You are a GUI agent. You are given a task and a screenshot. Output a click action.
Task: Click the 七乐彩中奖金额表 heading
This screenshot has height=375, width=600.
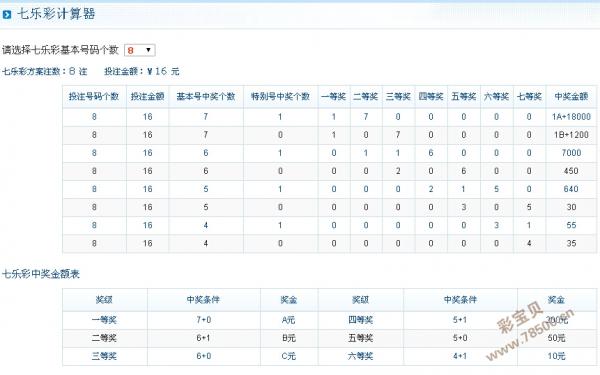41,274
